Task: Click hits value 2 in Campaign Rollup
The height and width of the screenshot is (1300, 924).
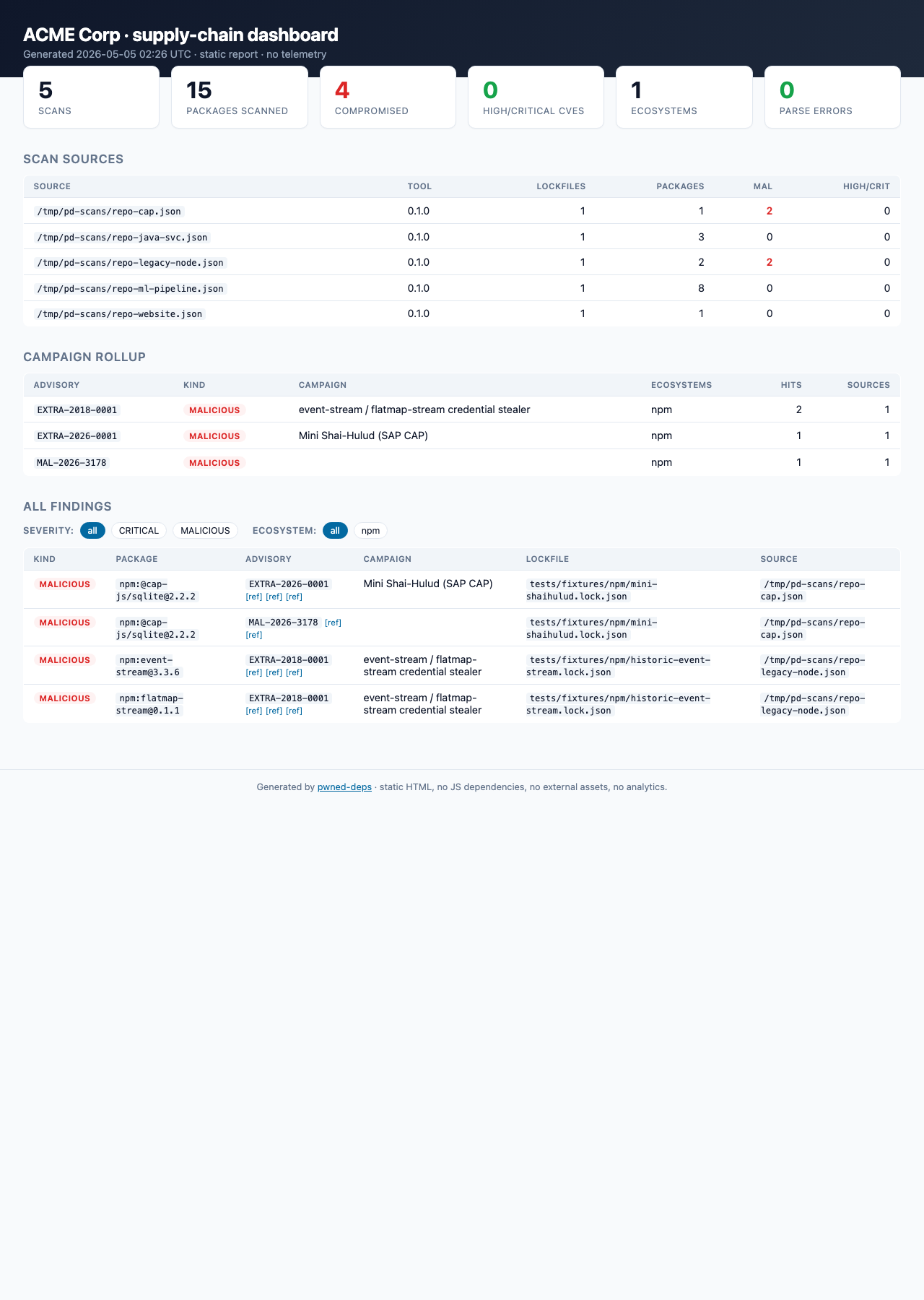Action: pos(798,410)
